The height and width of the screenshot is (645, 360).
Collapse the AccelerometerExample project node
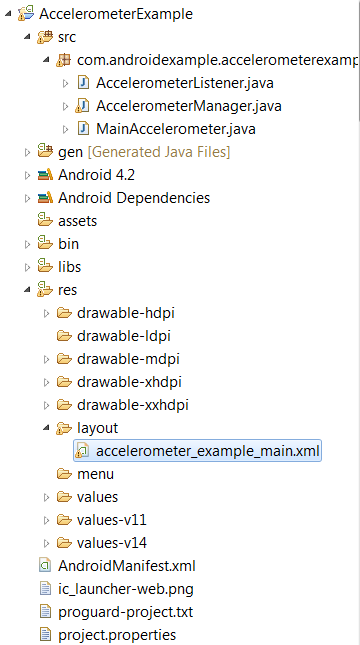click(x=8, y=14)
